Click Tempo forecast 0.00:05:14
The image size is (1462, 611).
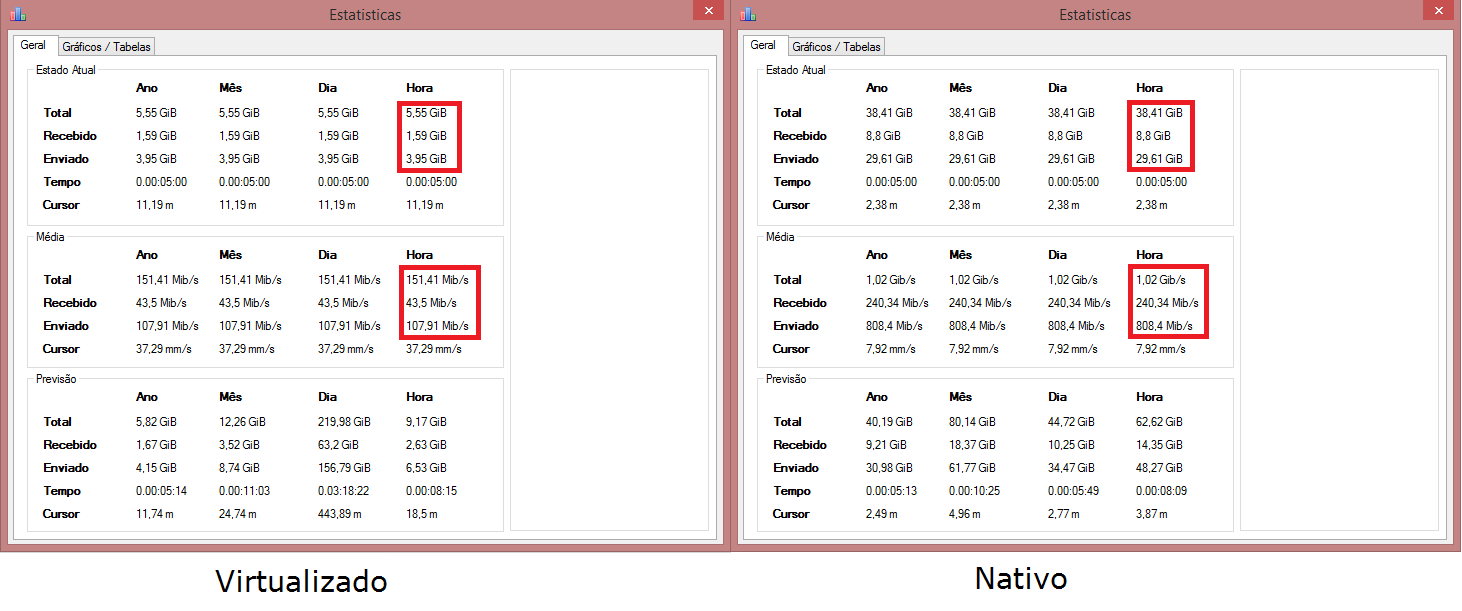click(161, 491)
